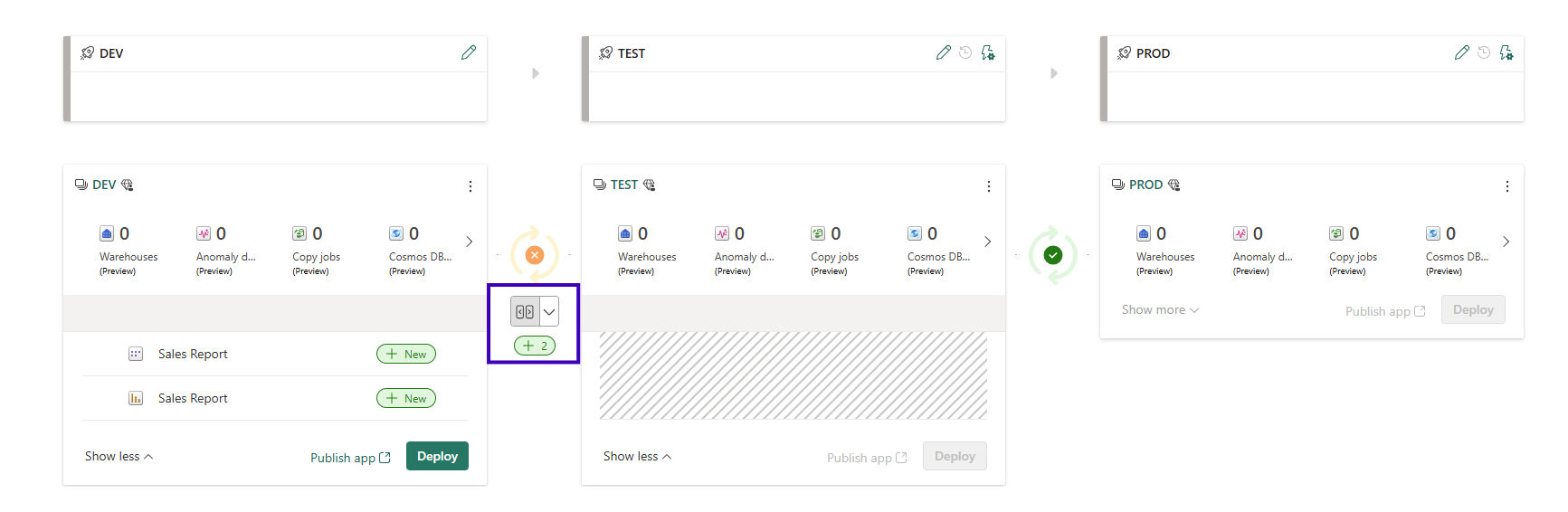Screen dimensions: 1568x512
Task: Collapse DEV items with Show less
Action: (119, 456)
